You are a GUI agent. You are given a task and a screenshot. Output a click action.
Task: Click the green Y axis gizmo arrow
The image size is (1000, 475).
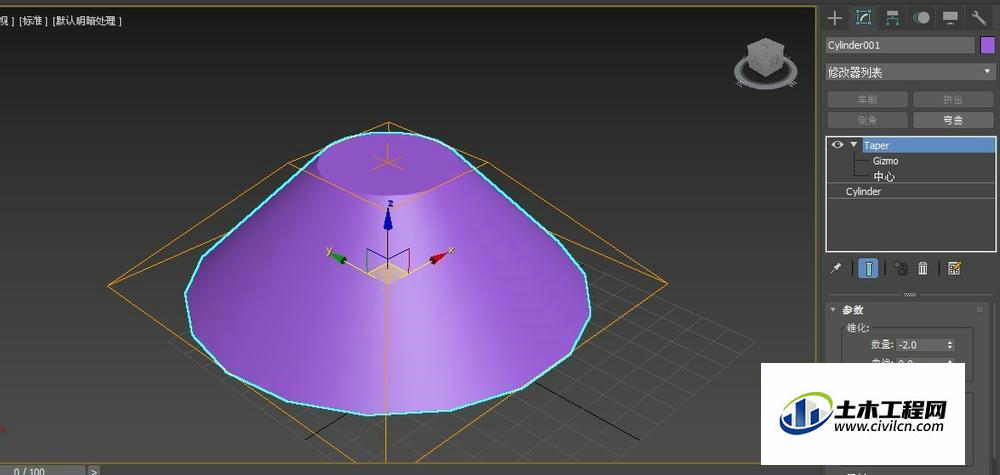[x=337, y=256]
